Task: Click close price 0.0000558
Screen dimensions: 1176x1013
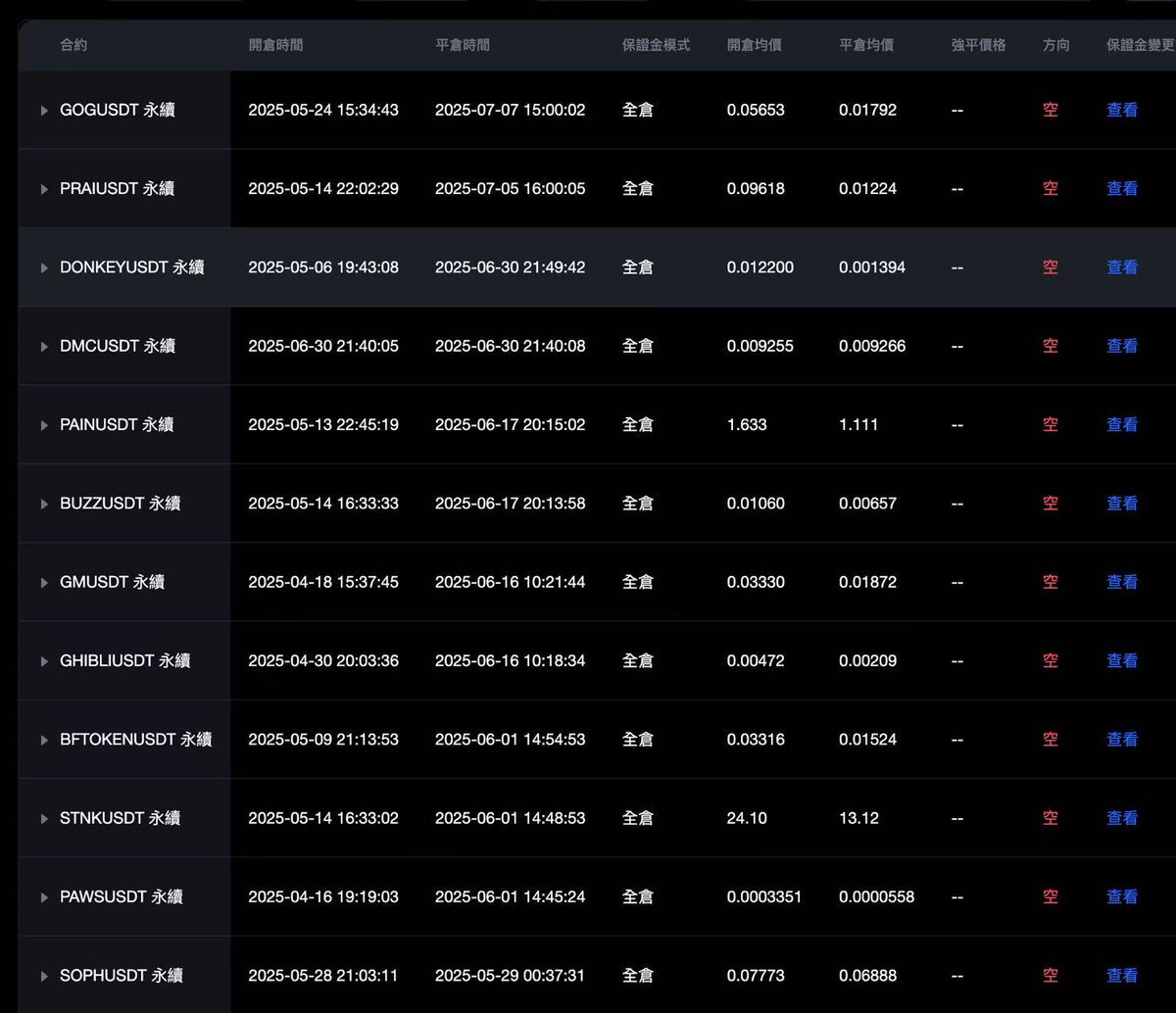Action: 876,896
